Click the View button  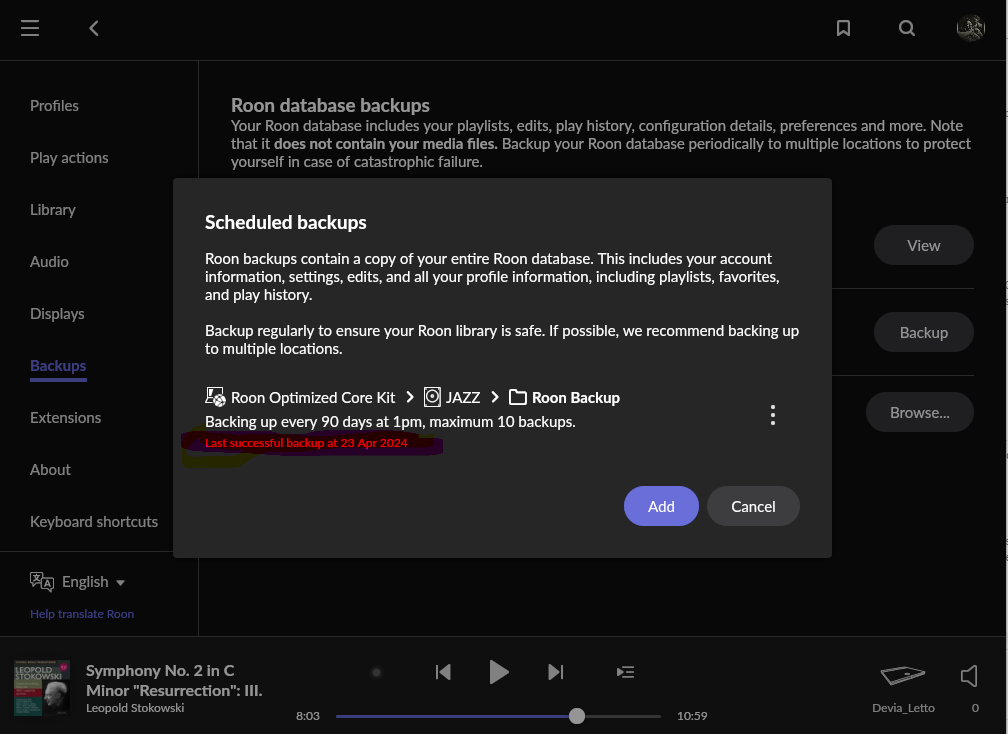923,245
